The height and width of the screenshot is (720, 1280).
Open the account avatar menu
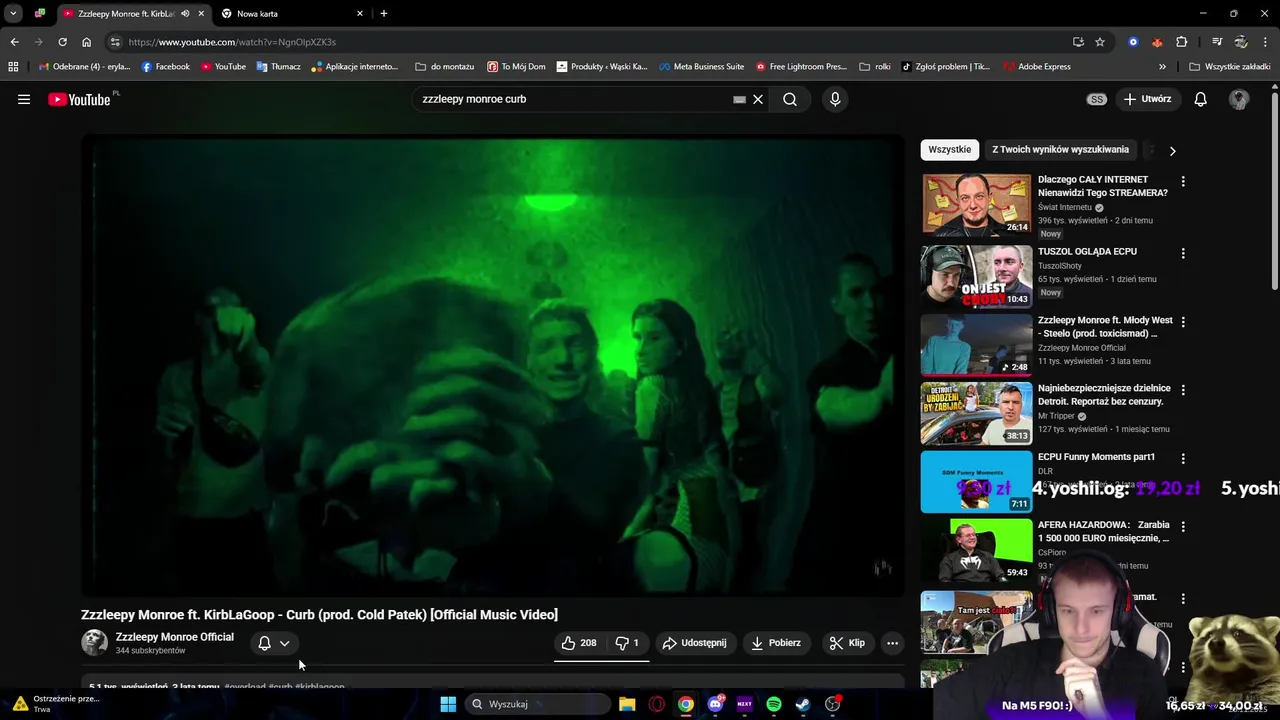[1239, 99]
